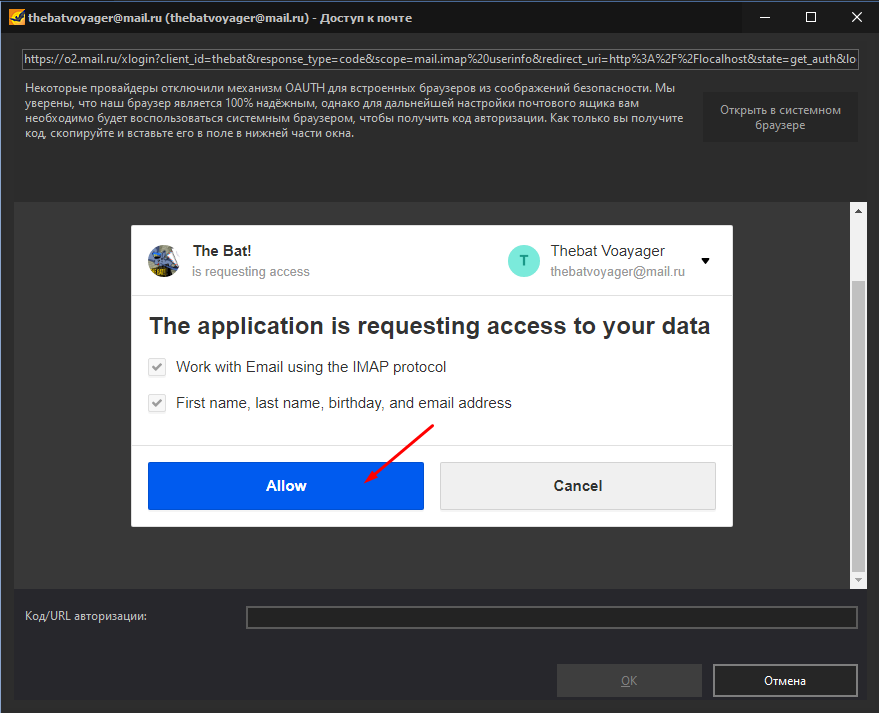Expand the account switcher dropdown arrow
Image resolution: width=879 pixels, height=713 pixels.
point(705,261)
